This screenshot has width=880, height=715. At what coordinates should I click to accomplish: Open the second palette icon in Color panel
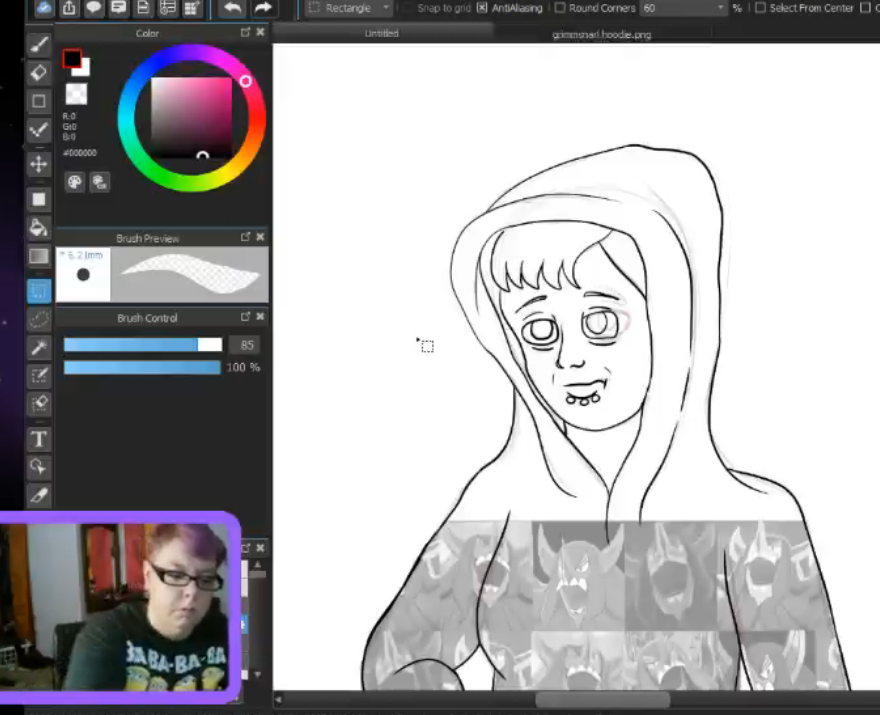tap(99, 182)
